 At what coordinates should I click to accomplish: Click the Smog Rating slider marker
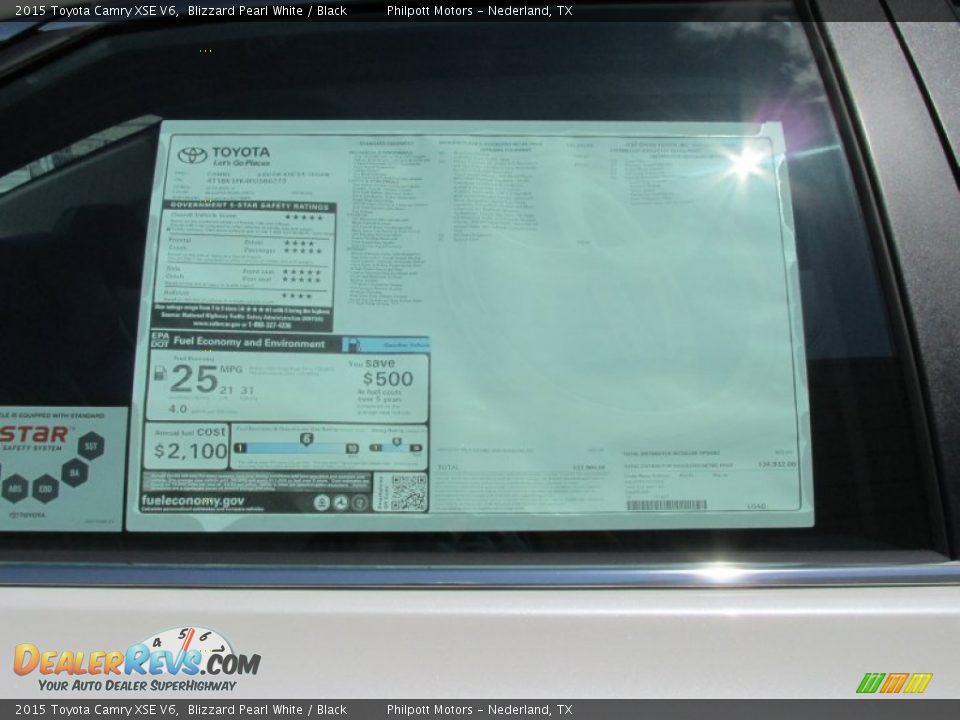[x=396, y=441]
